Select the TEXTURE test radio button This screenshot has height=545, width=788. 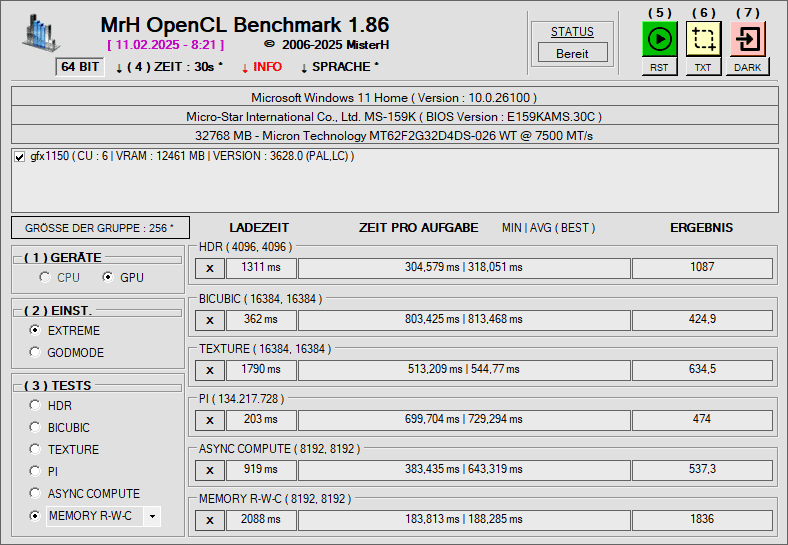pyautogui.click(x=35, y=449)
